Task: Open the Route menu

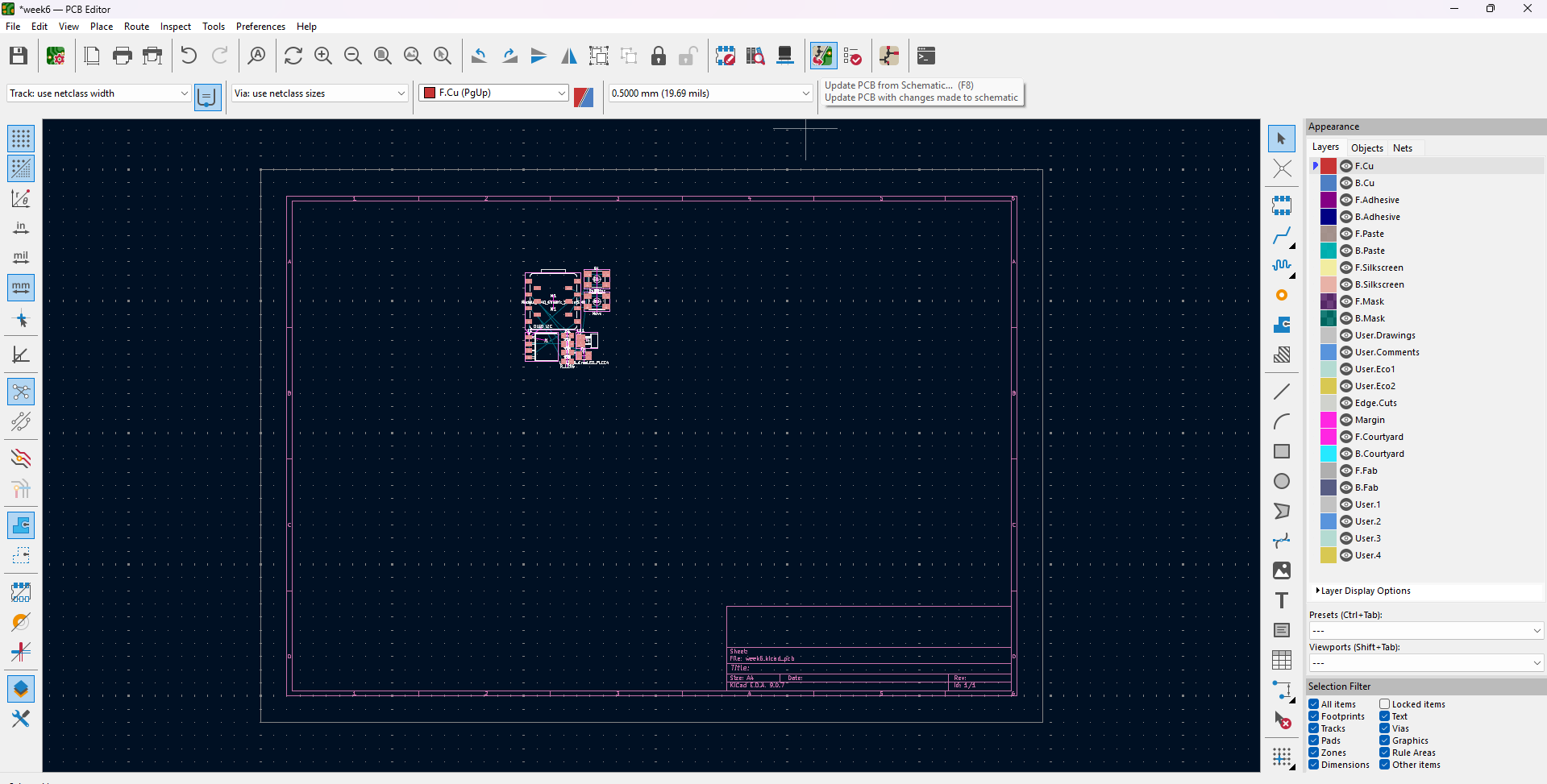Action: coord(136,27)
